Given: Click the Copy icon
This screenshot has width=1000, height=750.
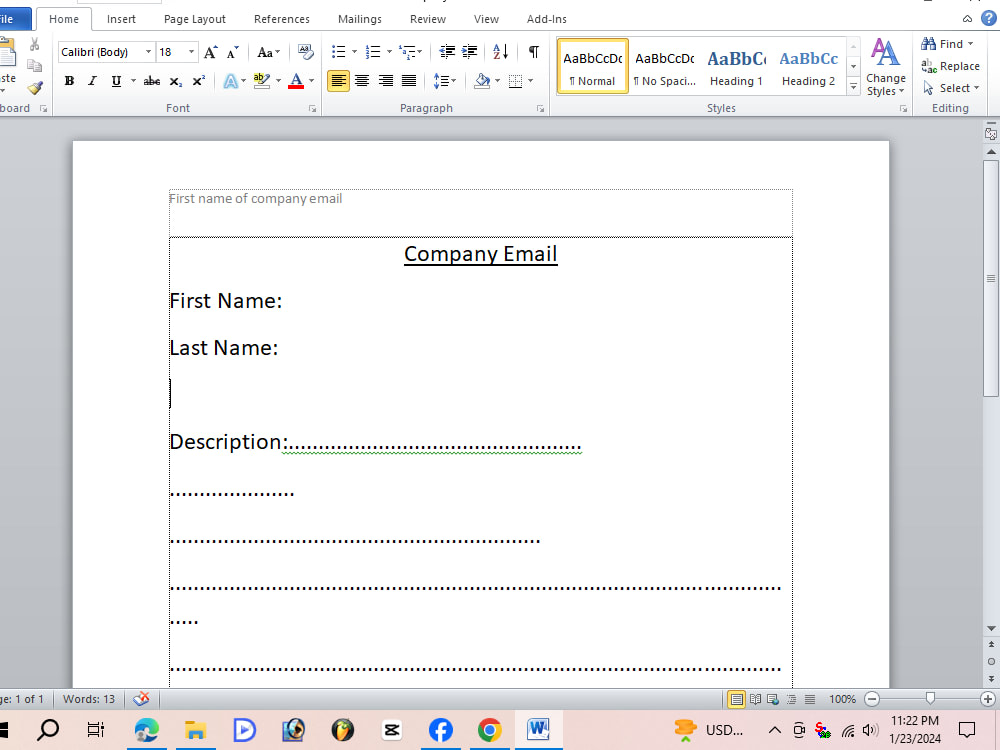Looking at the screenshot, I should tap(35, 66).
